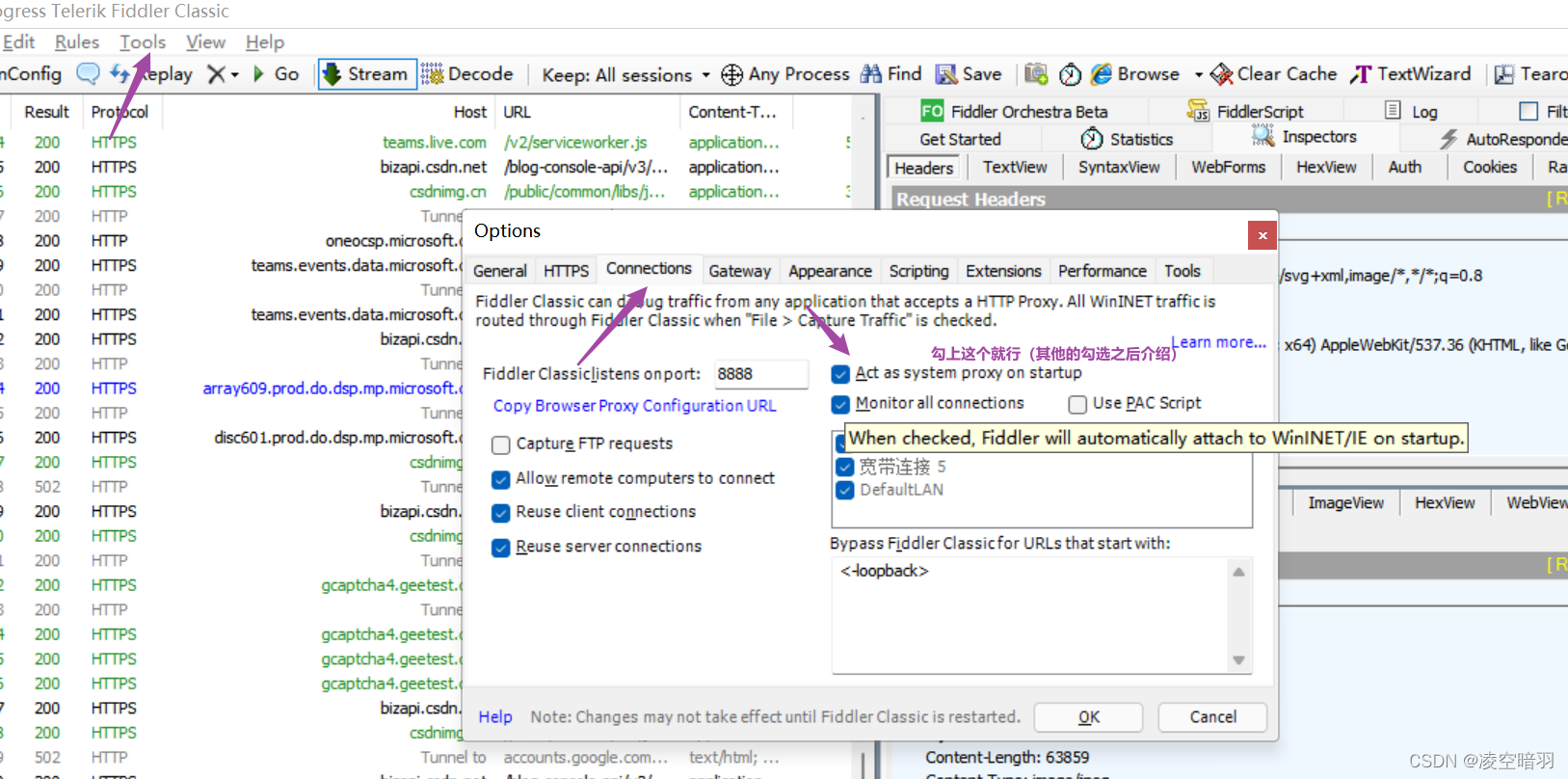The width and height of the screenshot is (1568, 779).
Task: Toggle Act as system proxy on startup
Action: click(x=841, y=374)
